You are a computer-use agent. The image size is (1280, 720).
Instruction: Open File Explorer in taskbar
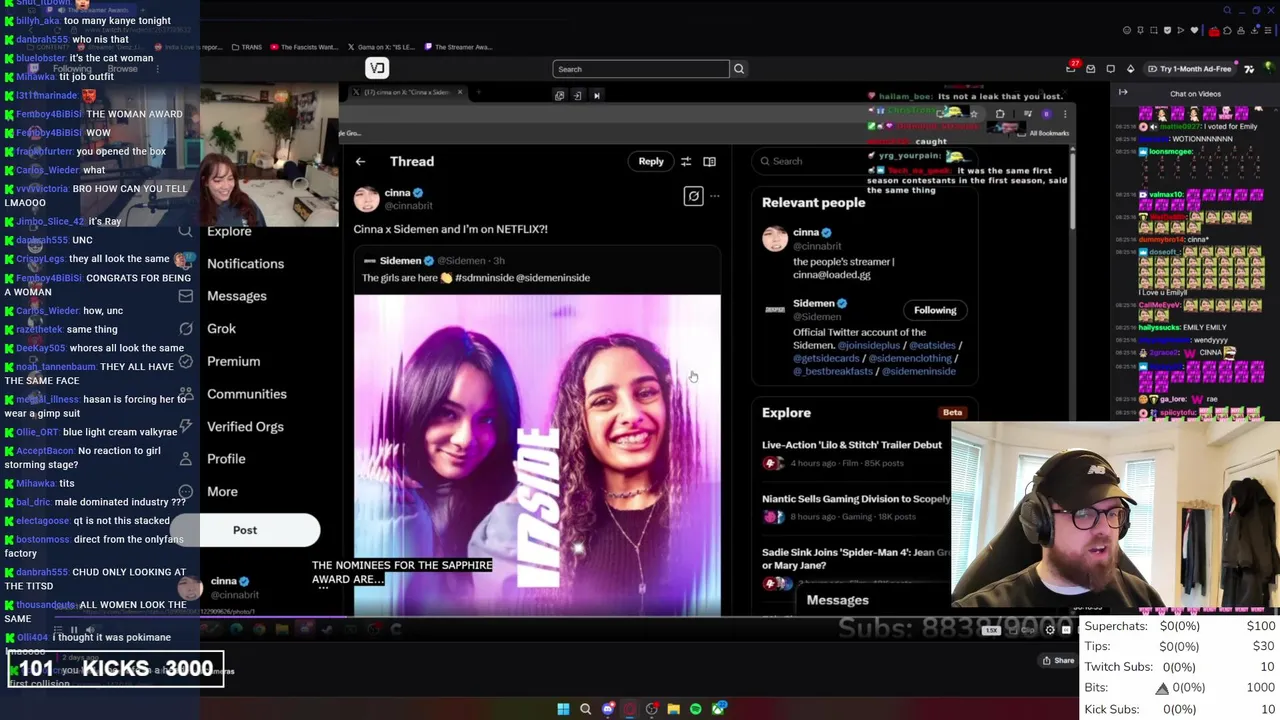(x=674, y=709)
